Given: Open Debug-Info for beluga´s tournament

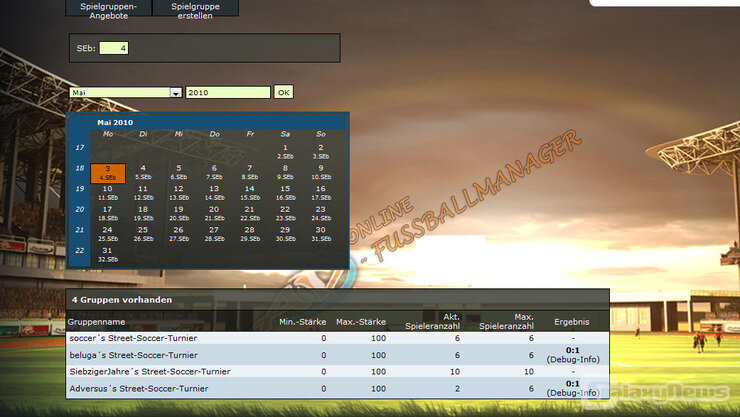Looking at the screenshot, I should (573, 359).
